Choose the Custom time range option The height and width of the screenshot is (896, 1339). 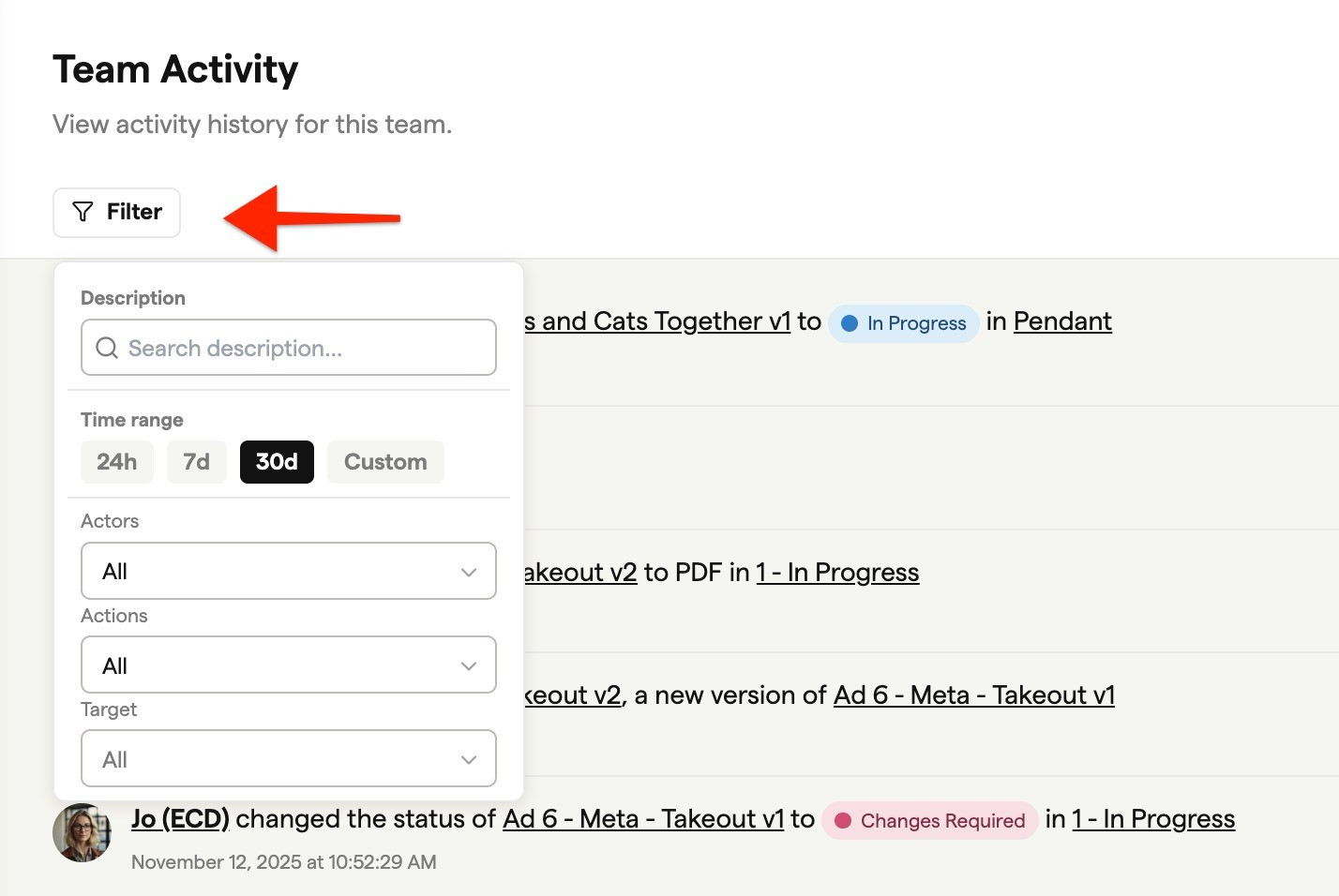385,462
